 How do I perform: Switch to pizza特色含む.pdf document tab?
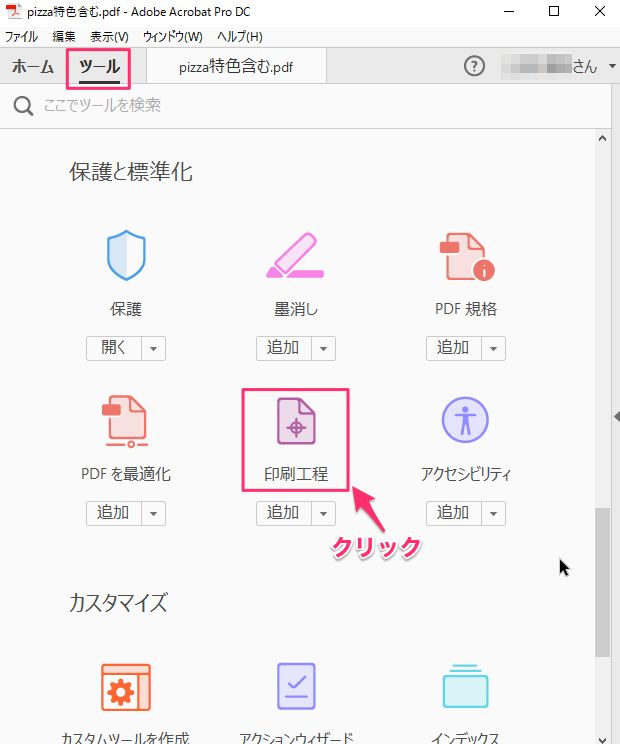(236, 66)
